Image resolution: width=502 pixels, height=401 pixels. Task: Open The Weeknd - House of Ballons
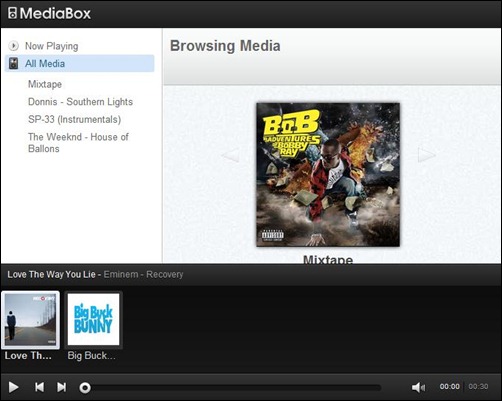[78, 143]
